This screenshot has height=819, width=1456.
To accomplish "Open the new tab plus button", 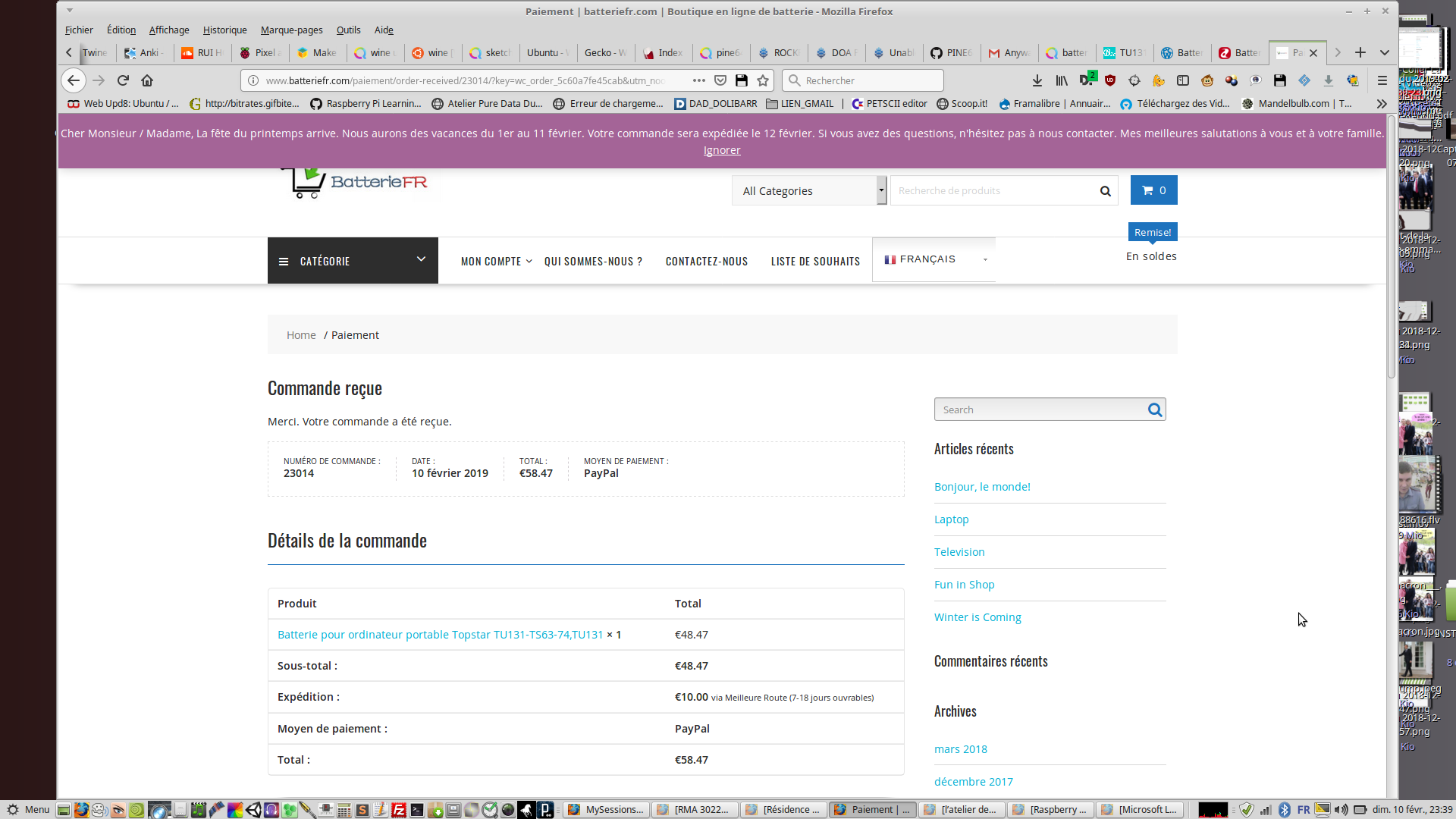I will [x=1360, y=52].
